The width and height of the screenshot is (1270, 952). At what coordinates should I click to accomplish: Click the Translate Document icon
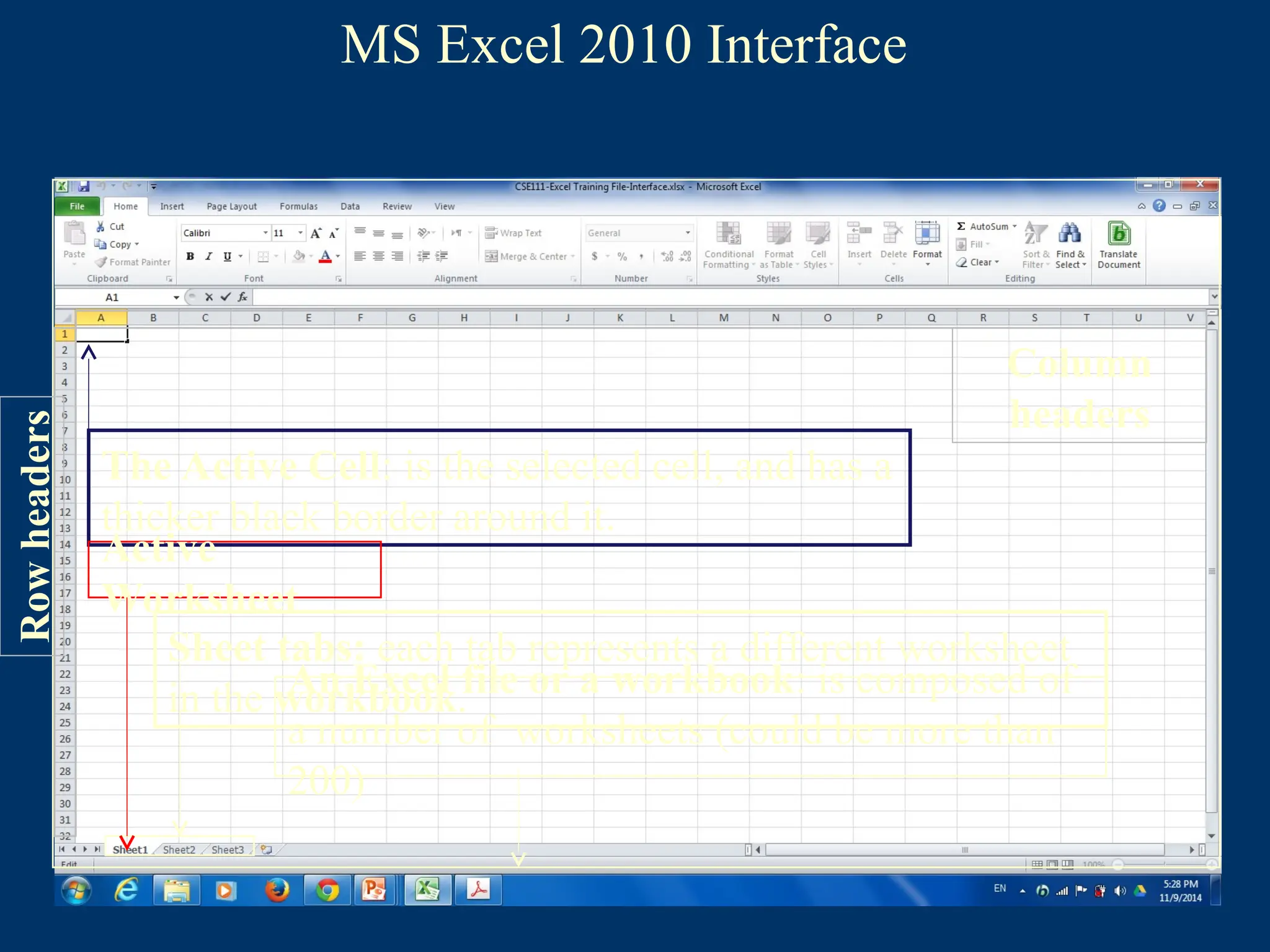click(x=1119, y=234)
